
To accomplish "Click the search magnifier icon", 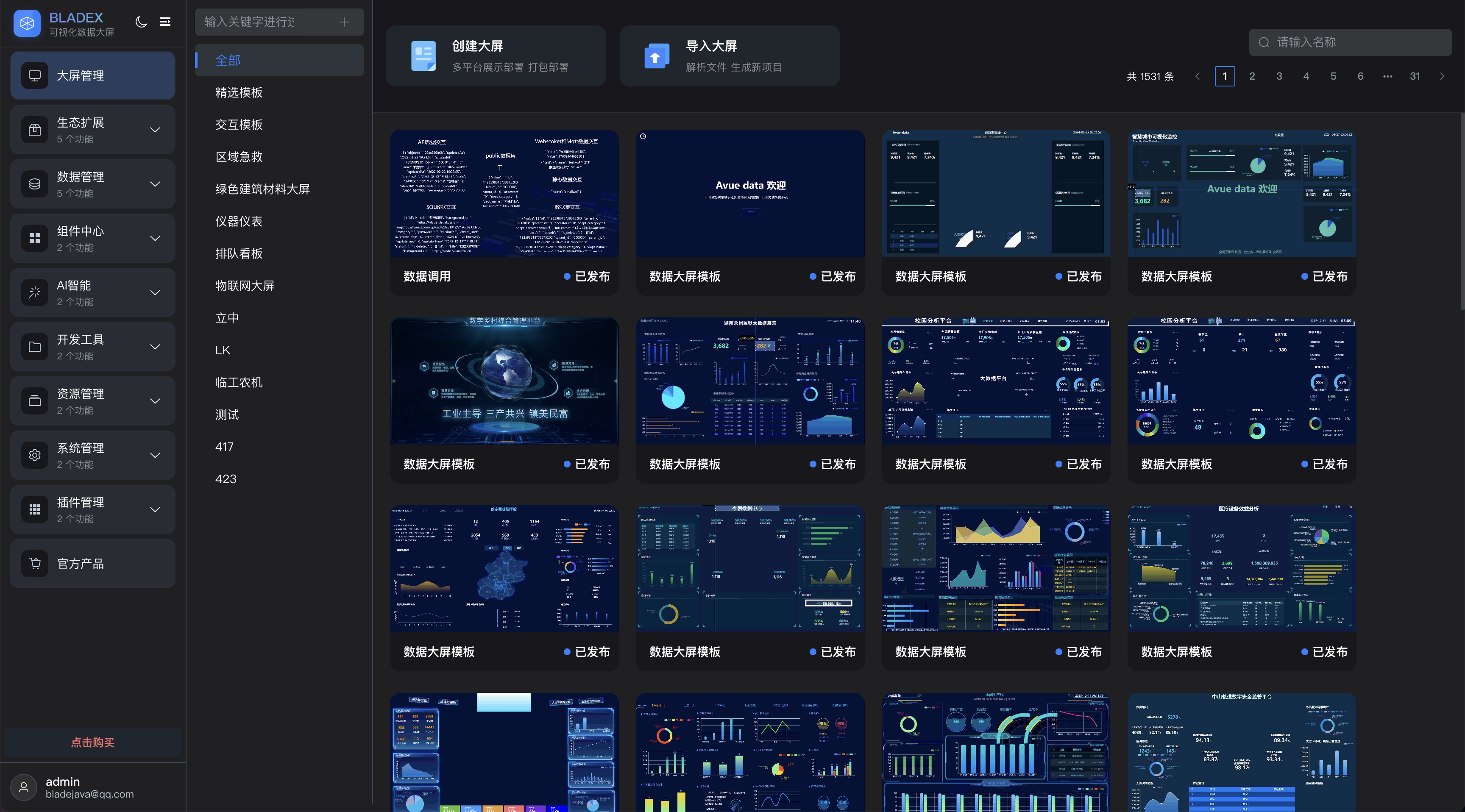I will click(1264, 42).
